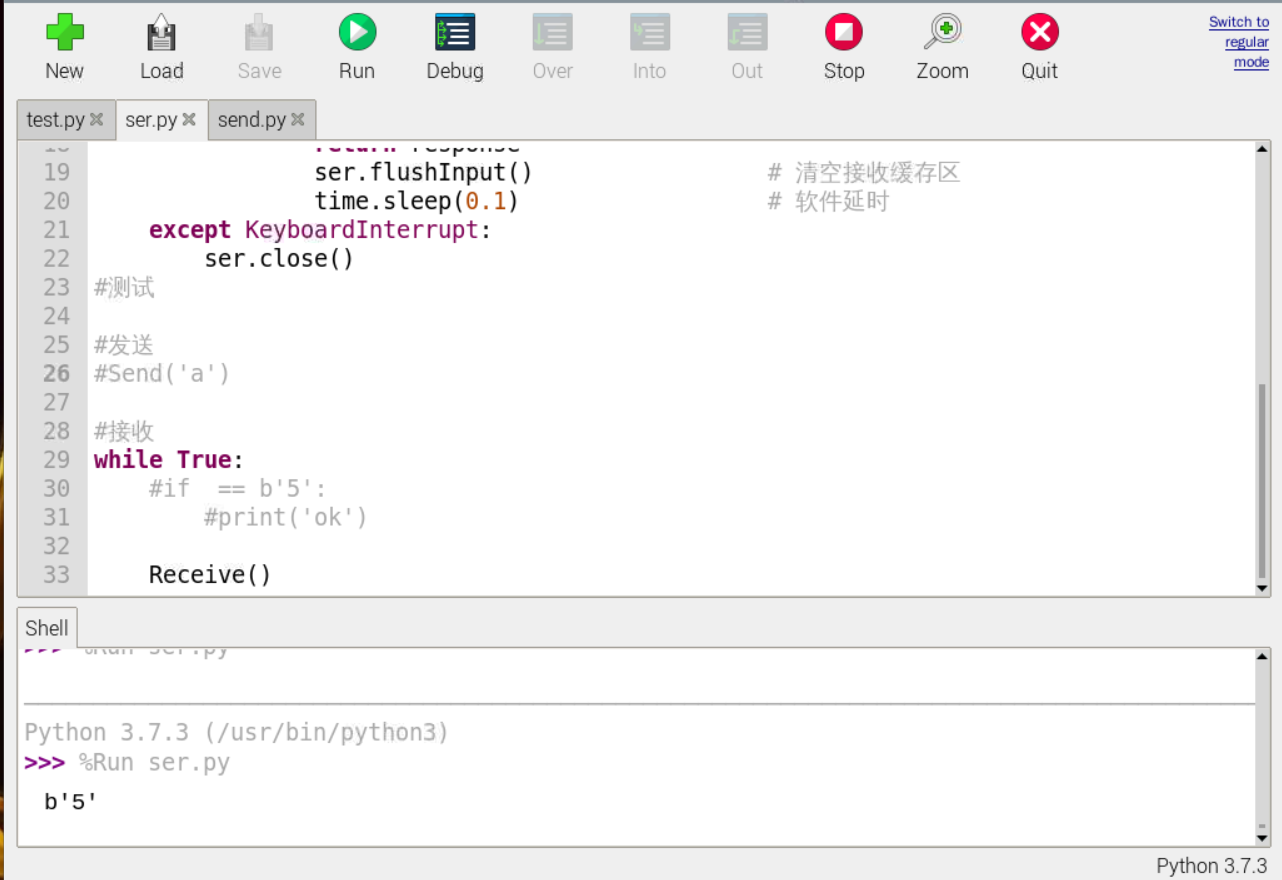Click the comment line #if == b'5':

point(238,489)
